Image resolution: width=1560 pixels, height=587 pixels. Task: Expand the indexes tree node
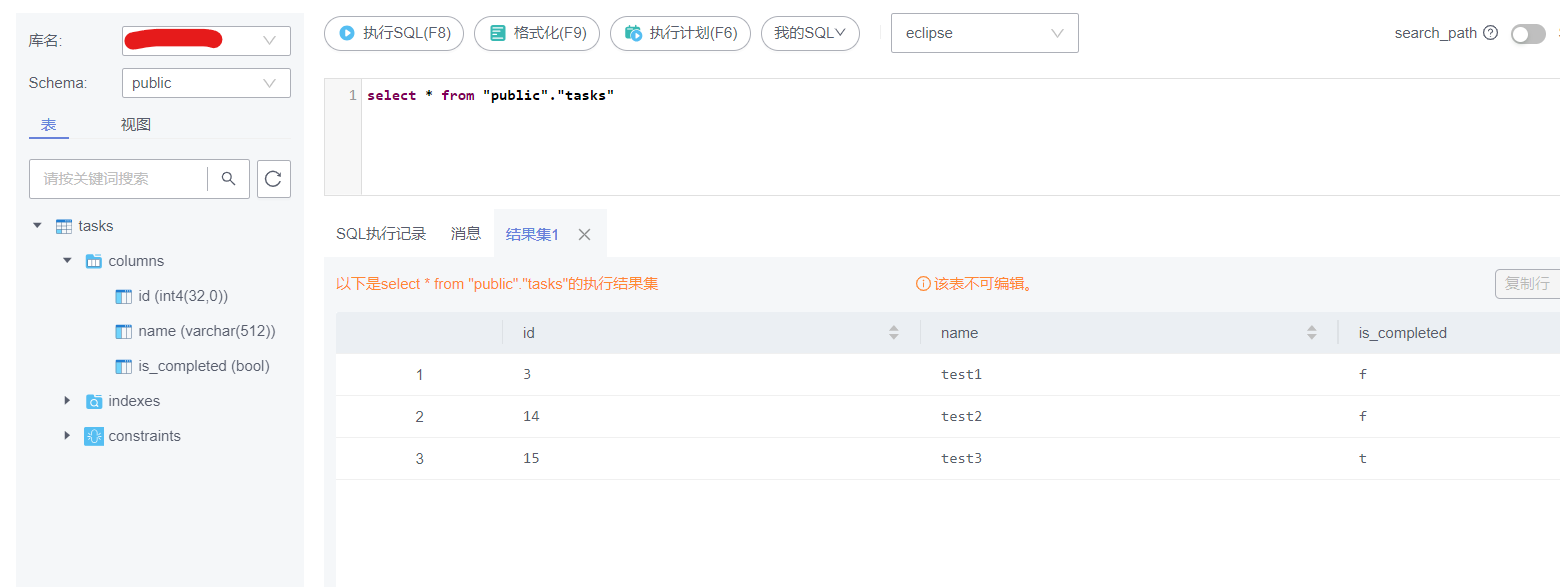pyautogui.click(x=67, y=401)
